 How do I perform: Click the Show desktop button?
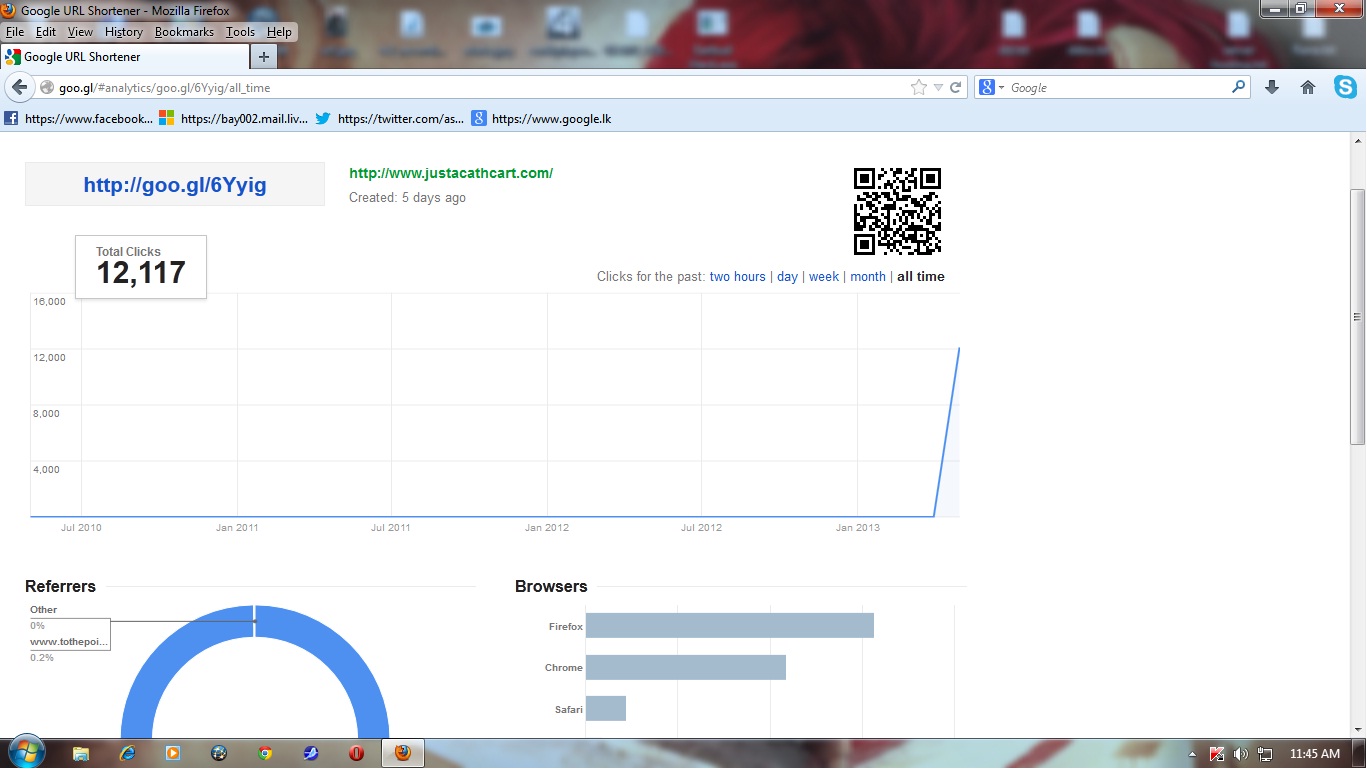pyautogui.click(x=1360, y=754)
